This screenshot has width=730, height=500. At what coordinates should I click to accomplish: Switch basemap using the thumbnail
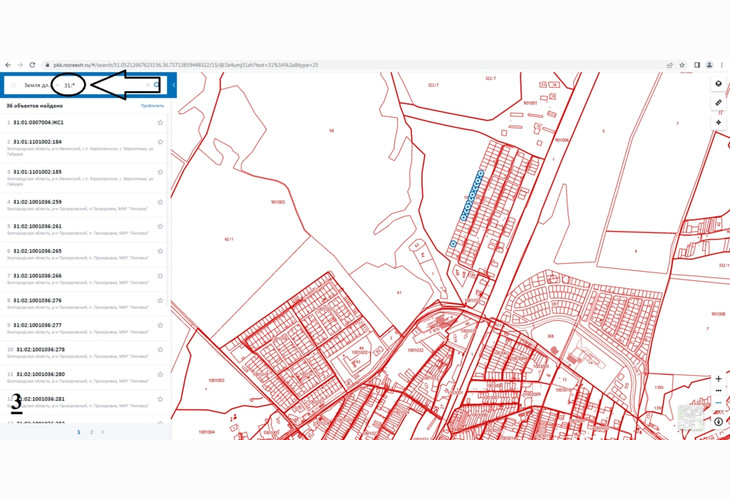[x=690, y=418]
